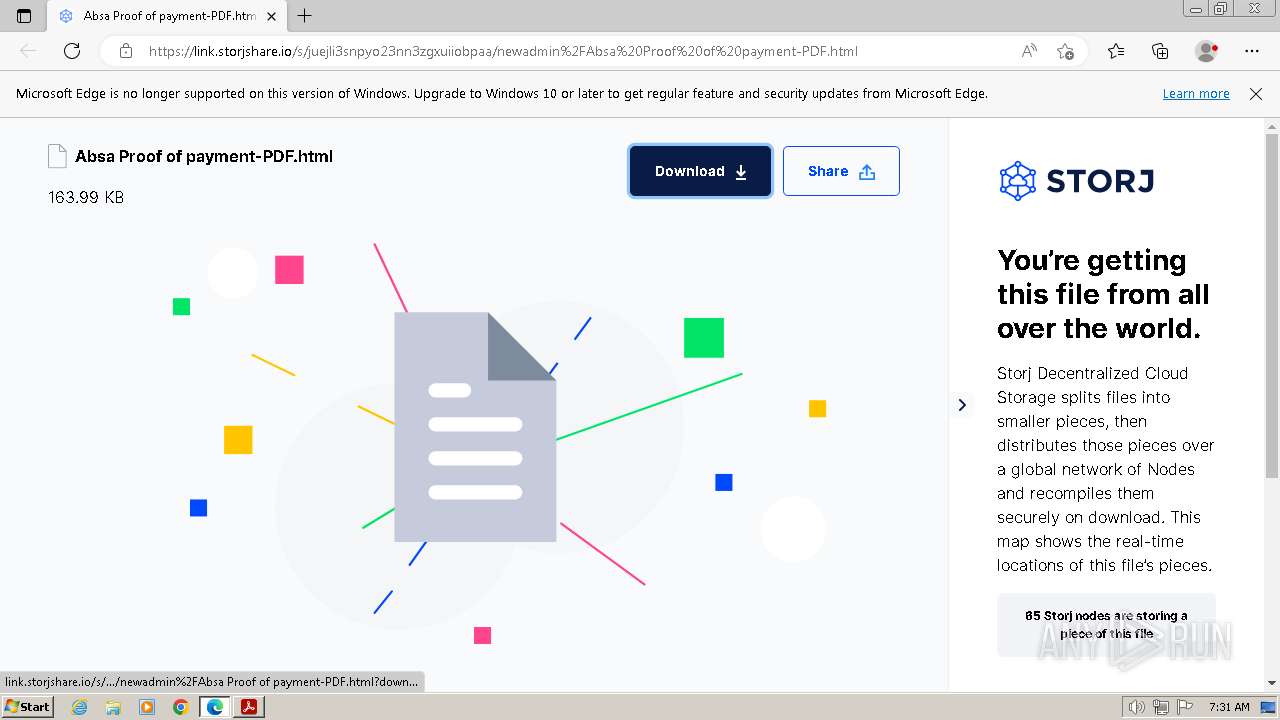1280x720 pixels.
Task: Open the Learn more link
Action: coord(1196,94)
